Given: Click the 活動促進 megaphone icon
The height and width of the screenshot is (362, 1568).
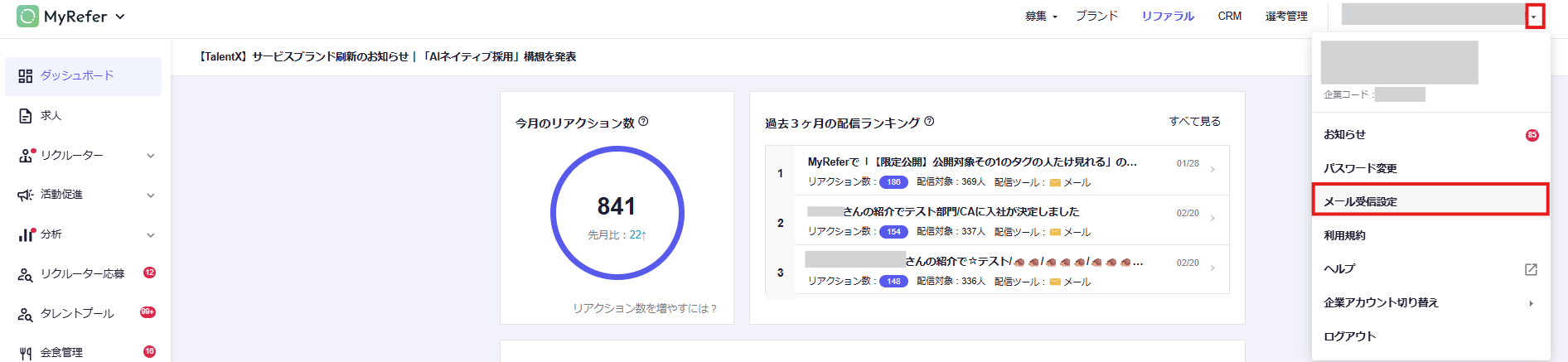Looking at the screenshot, I should (x=25, y=195).
